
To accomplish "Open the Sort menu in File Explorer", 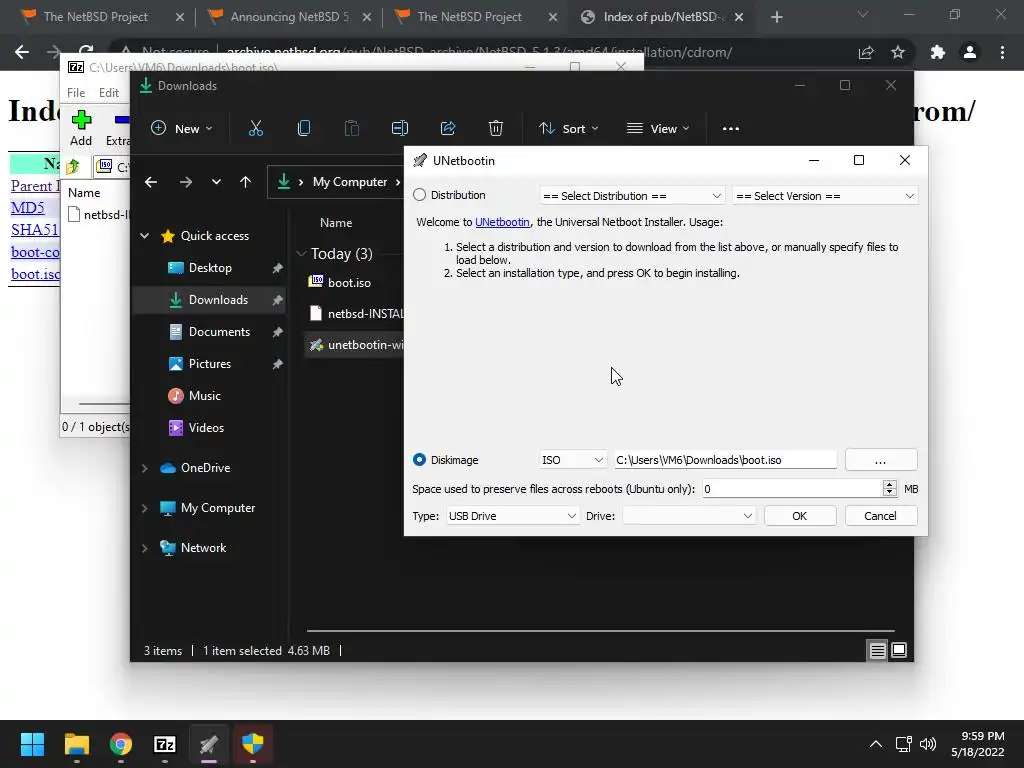I will 569,129.
